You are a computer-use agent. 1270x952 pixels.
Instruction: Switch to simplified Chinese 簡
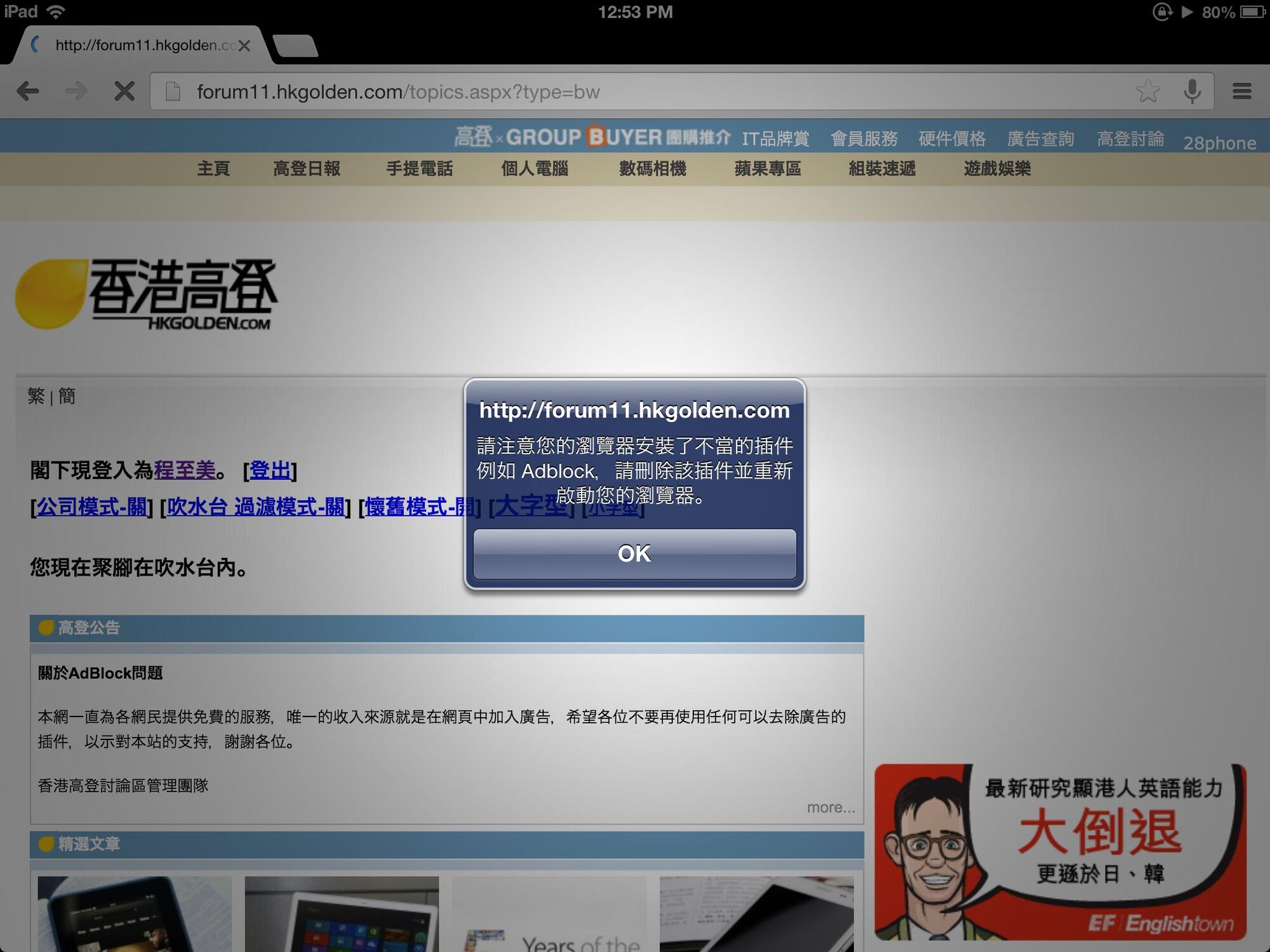click(x=67, y=396)
